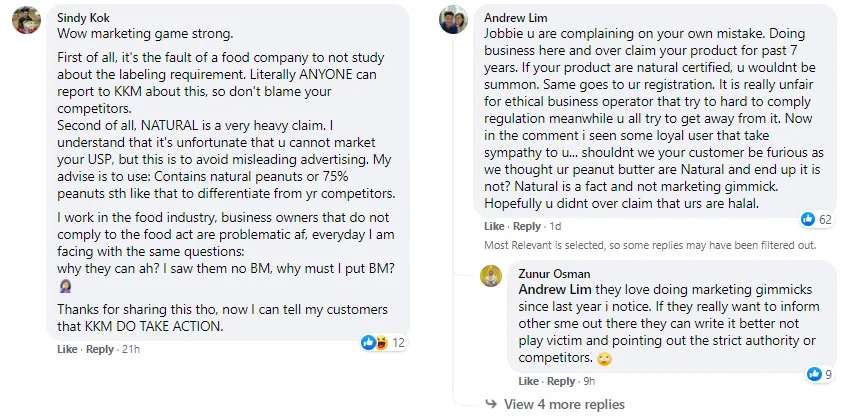View reactions on Sindy Kok's comment

pos(384,342)
